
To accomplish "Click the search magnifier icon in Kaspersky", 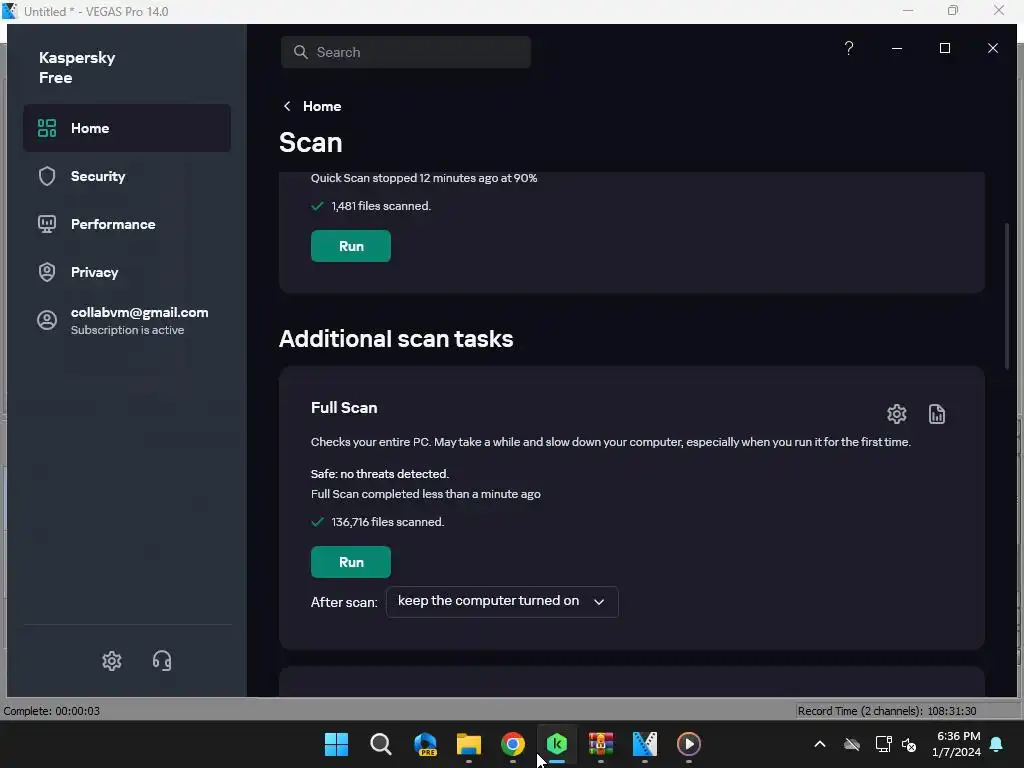I will [x=300, y=52].
